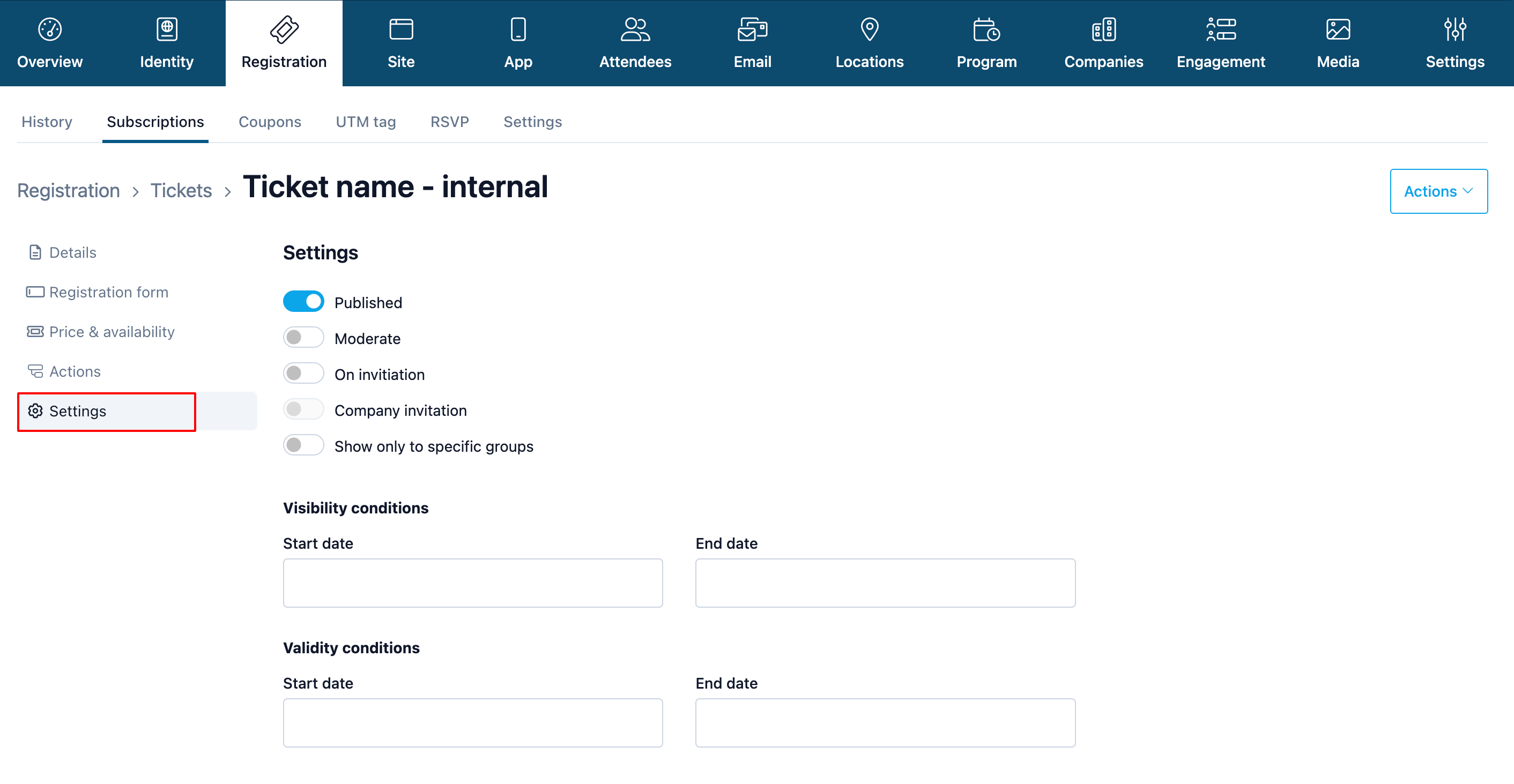Open the RSVP tab
The image size is (1514, 784).
pyautogui.click(x=450, y=122)
